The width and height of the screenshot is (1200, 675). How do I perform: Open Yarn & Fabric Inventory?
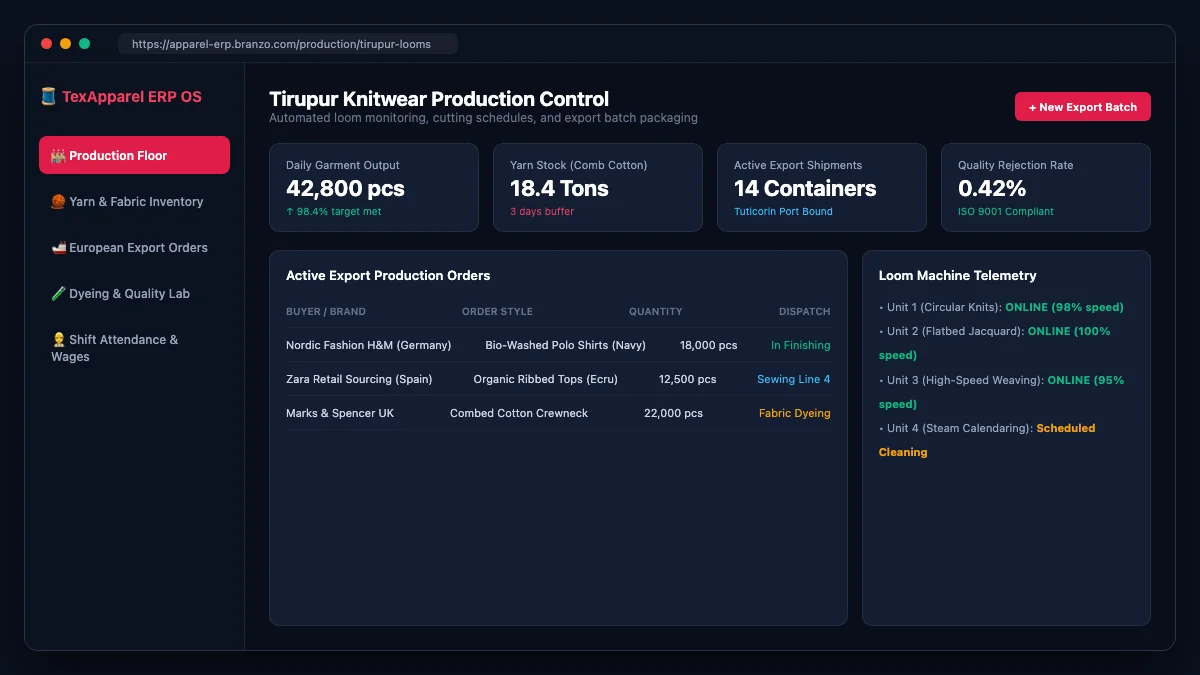pos(134,201)
